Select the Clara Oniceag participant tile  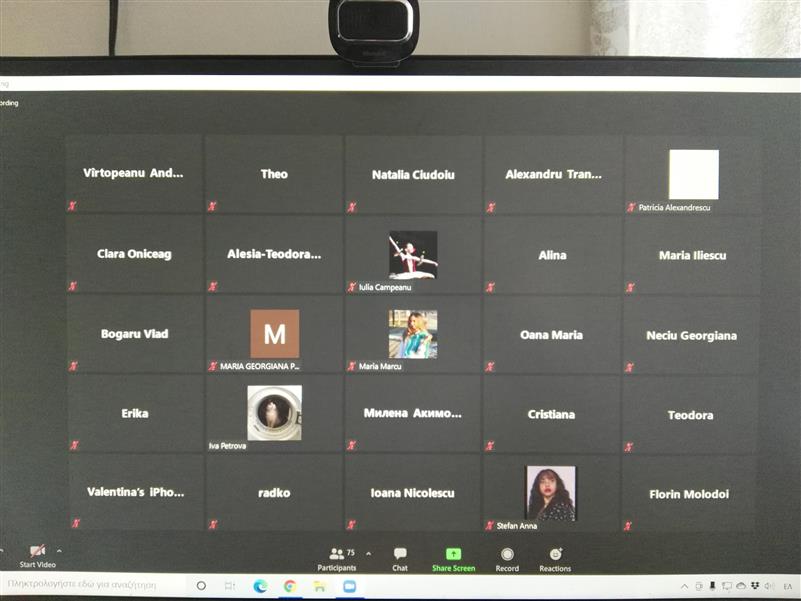134,254
